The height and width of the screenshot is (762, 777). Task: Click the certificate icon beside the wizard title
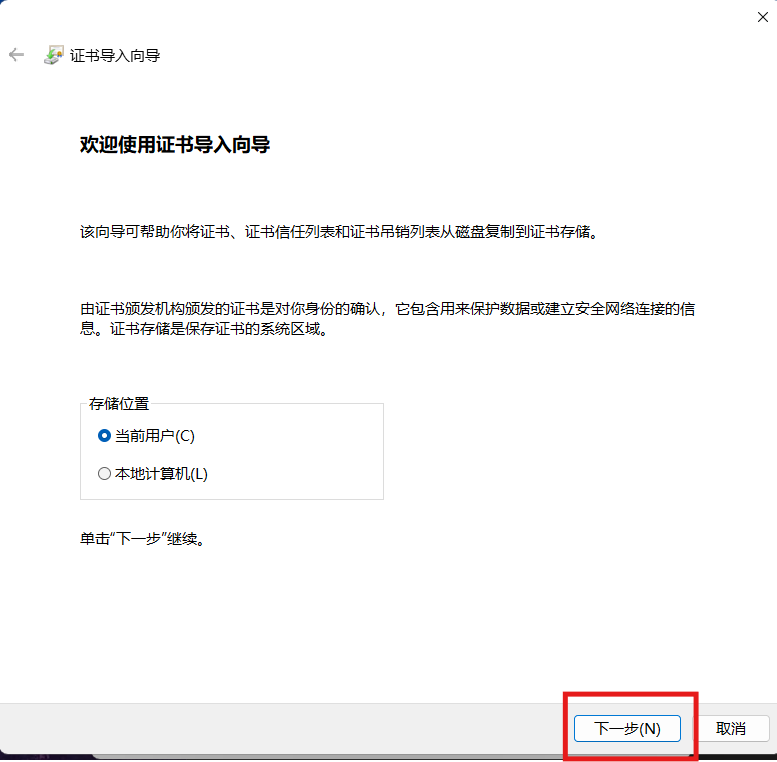pyautogui.click(x=53, y=55)
